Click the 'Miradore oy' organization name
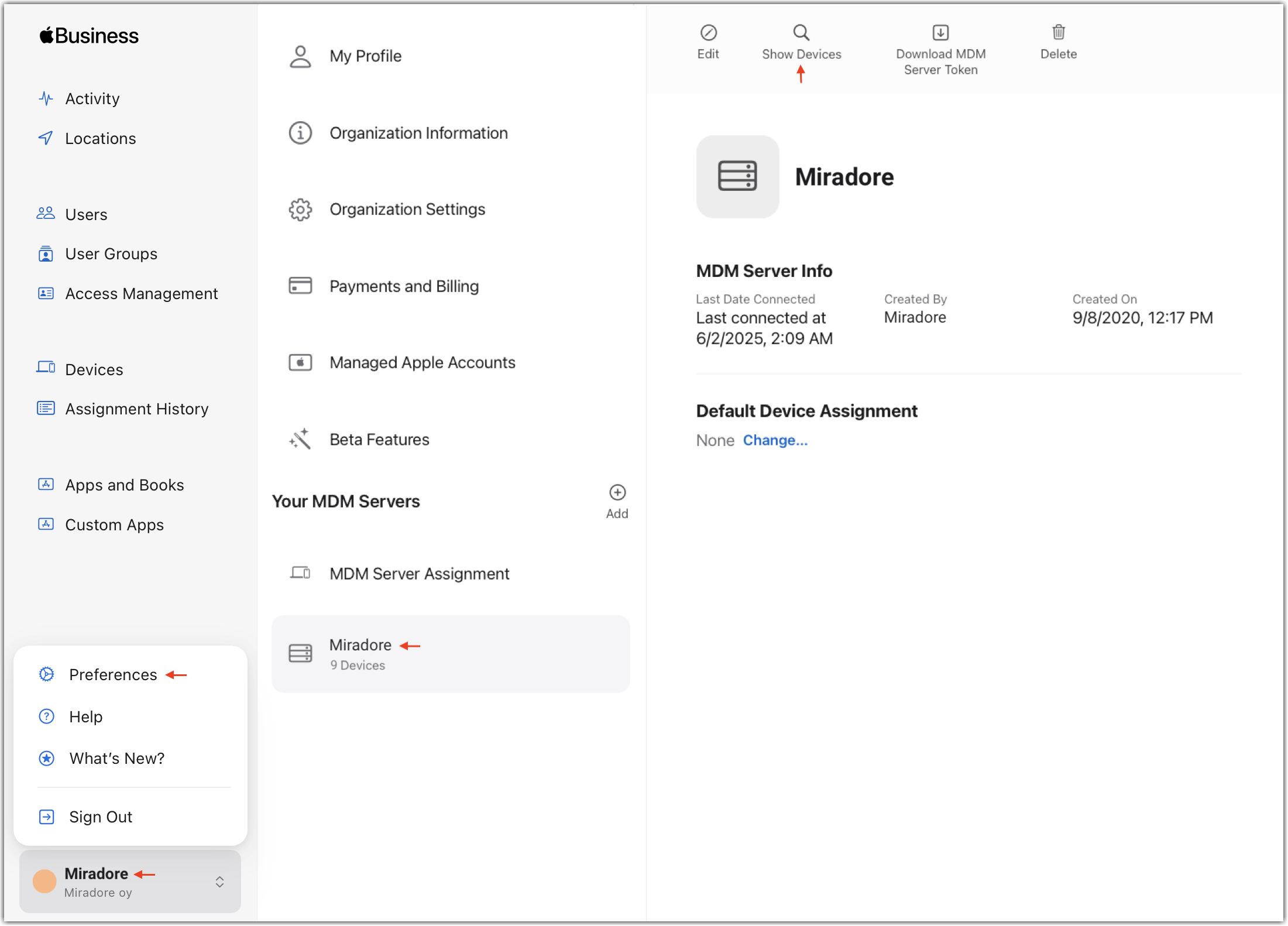Viewport: 1288px width, 926px height. pos(98,893)
